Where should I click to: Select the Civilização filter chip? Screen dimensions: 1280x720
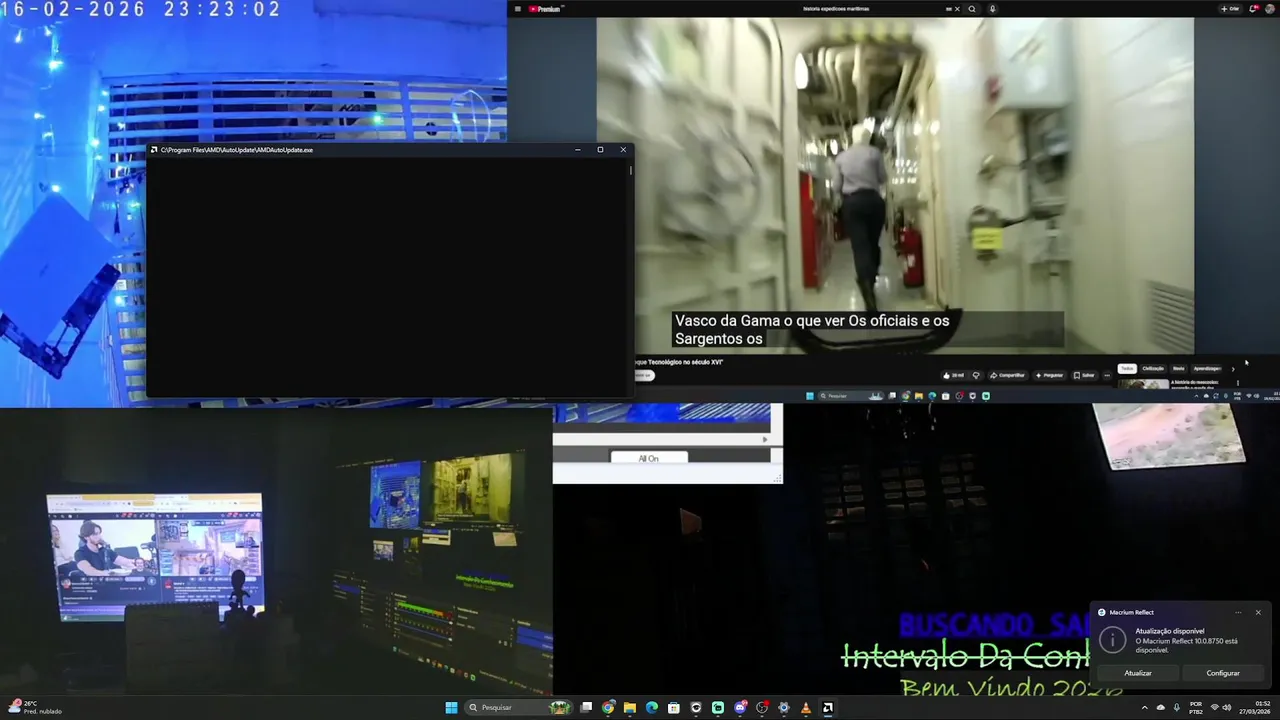[1153, 369]
